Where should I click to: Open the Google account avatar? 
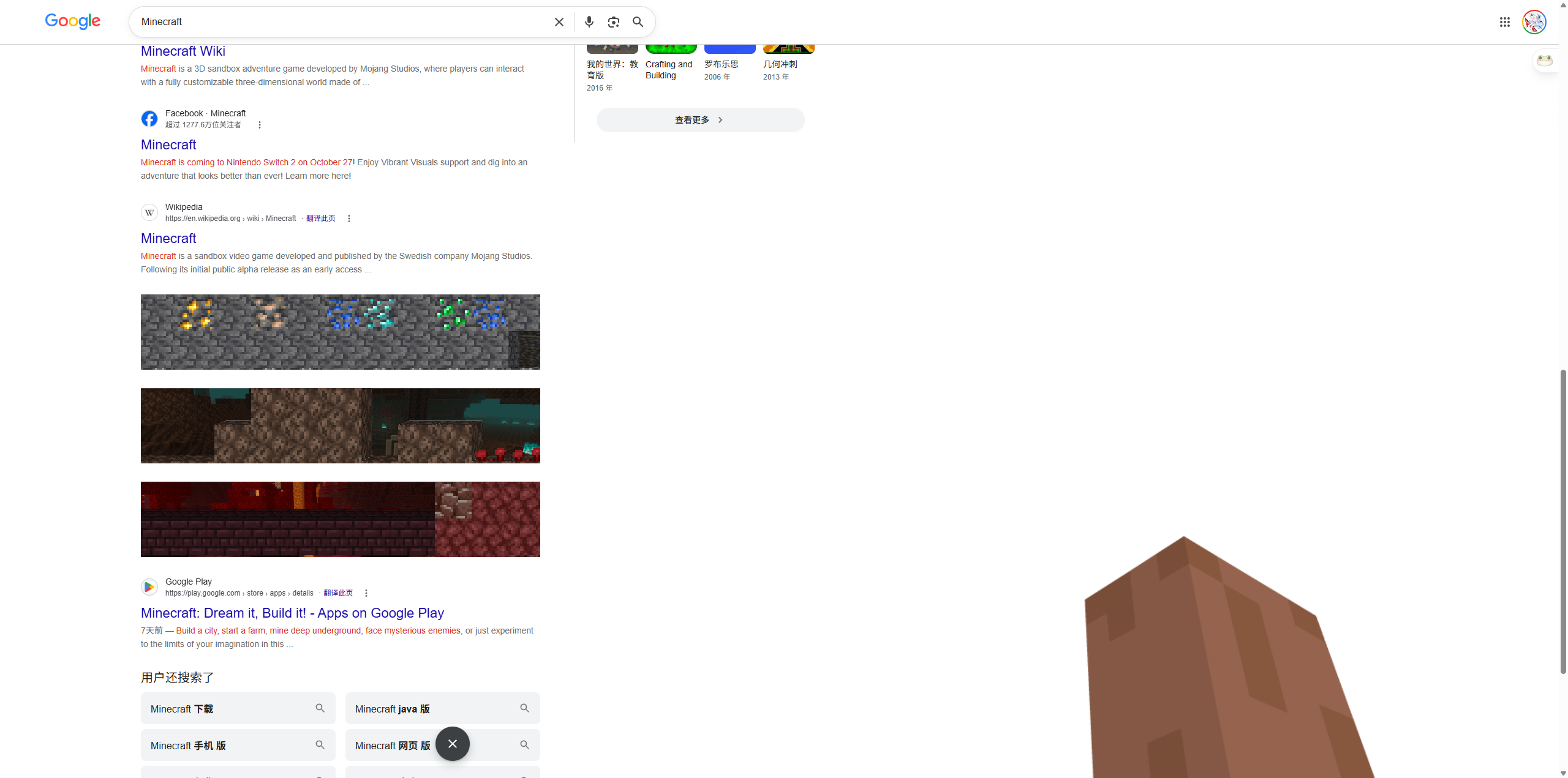point(1534,22)
